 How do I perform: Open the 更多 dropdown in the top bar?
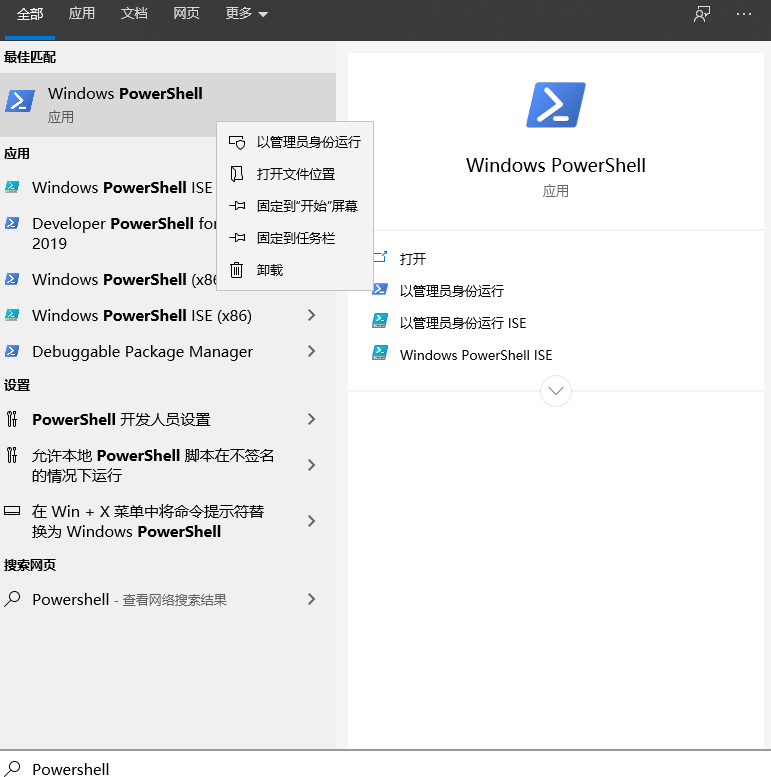[246, 13]
